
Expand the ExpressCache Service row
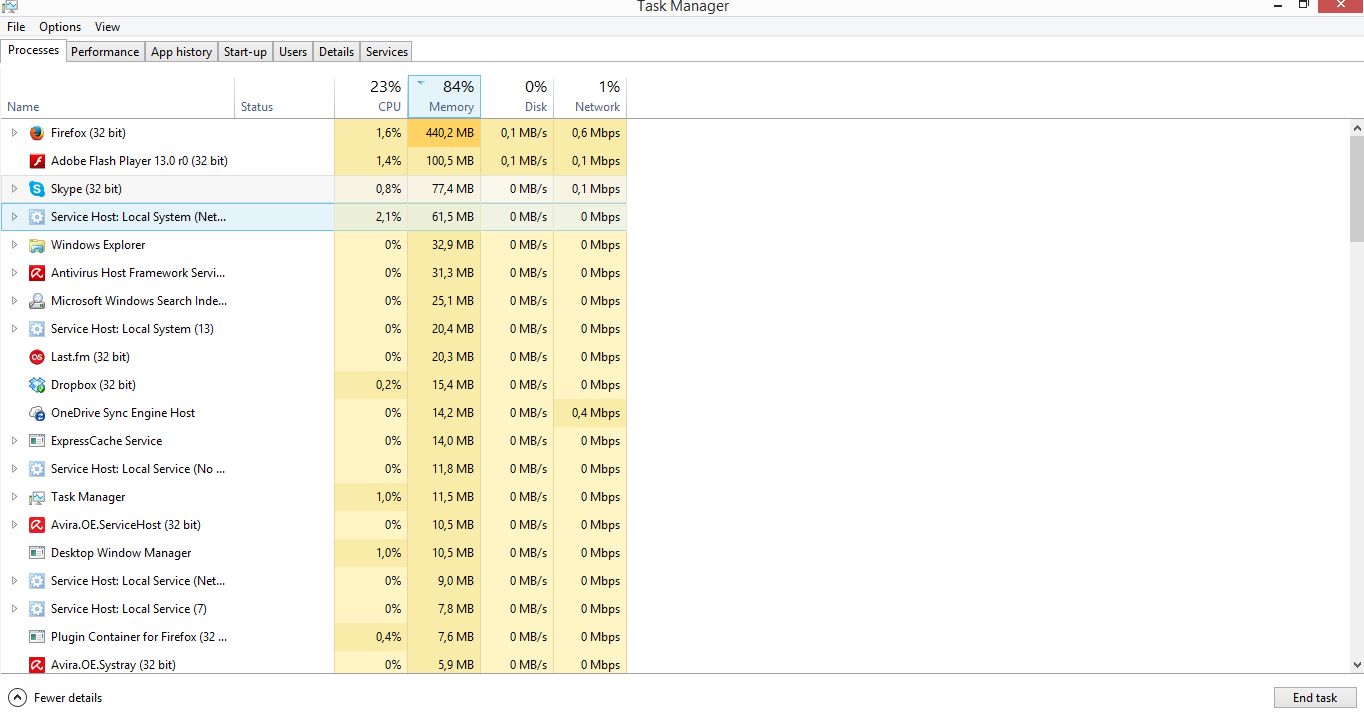tap(14, 441)
